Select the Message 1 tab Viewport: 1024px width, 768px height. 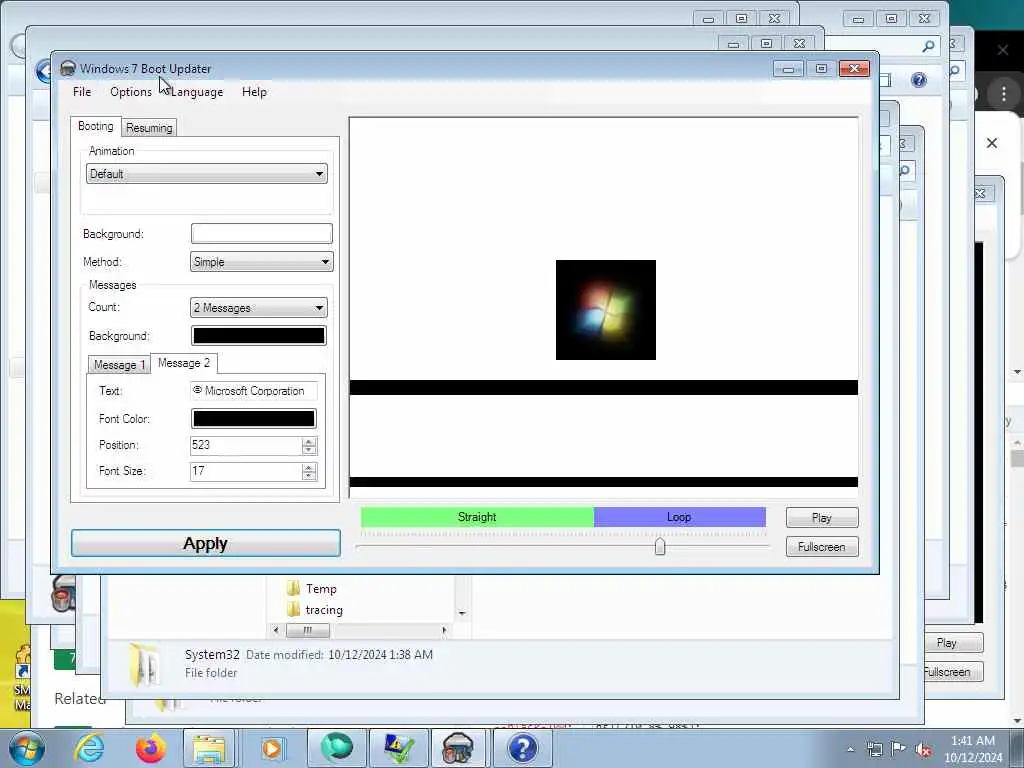point(119,364)
